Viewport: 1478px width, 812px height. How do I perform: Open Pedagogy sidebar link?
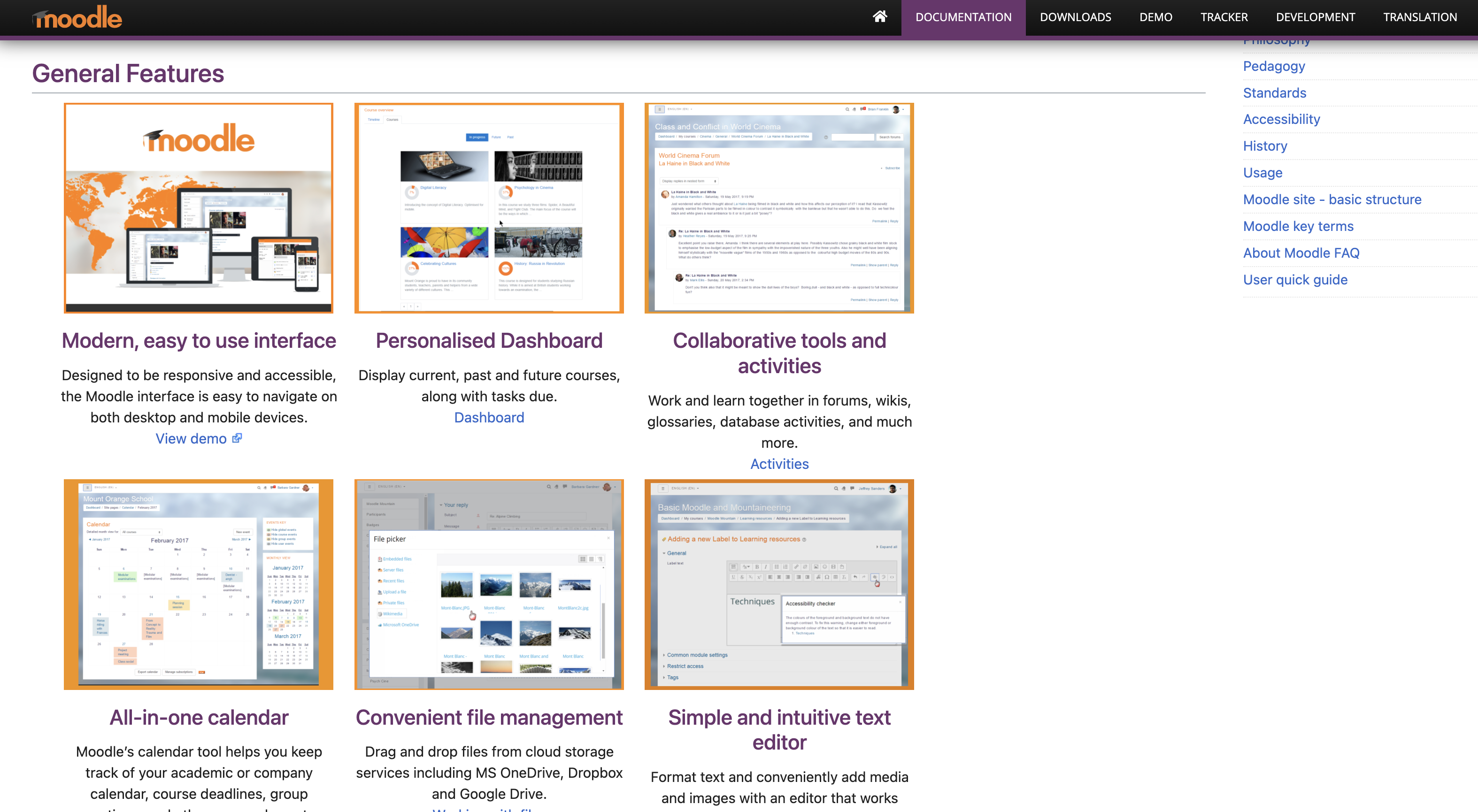click(x=1274, y=66)
